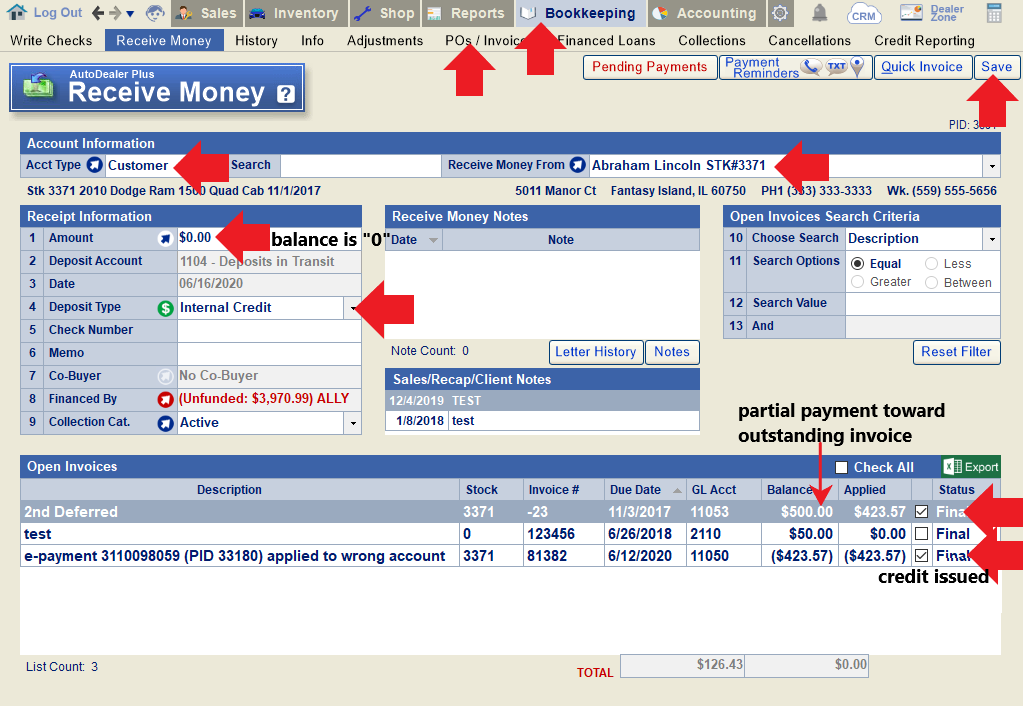Viewport: 1023px width, 706px height.
Task: Open the Inventory menu
Action: 295,13
